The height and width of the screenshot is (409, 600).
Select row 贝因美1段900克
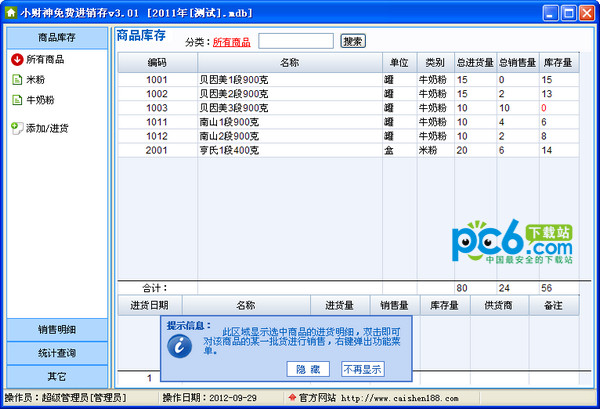click(348, 80)
